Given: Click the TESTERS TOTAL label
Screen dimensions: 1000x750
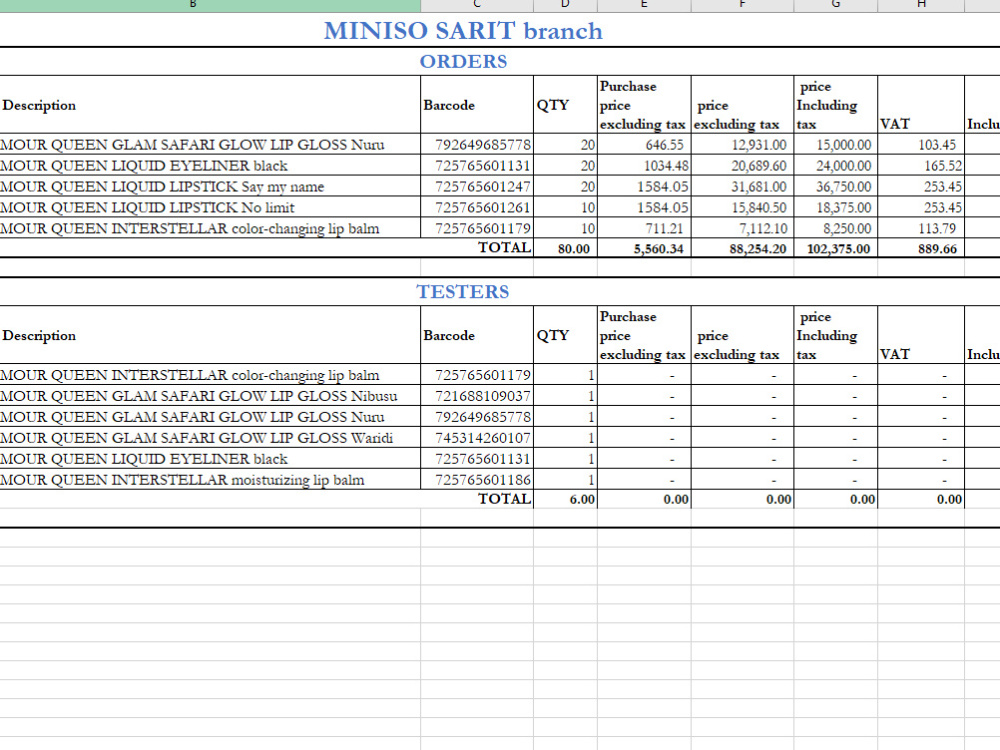Looking at the screenshot, I should pos(504,499).
